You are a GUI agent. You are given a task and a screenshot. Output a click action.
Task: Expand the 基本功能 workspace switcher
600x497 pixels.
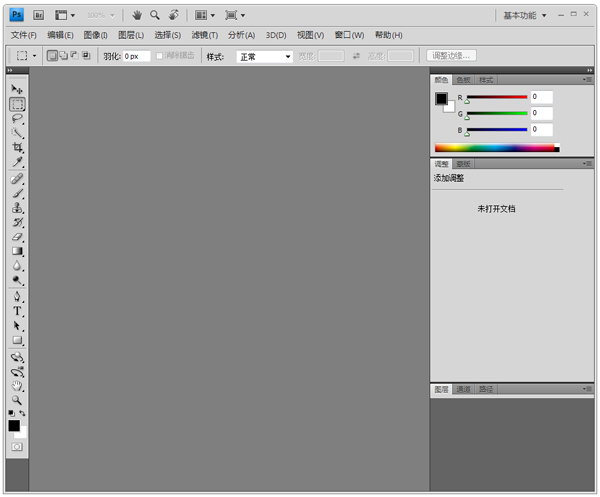click(x=525, y=15)
